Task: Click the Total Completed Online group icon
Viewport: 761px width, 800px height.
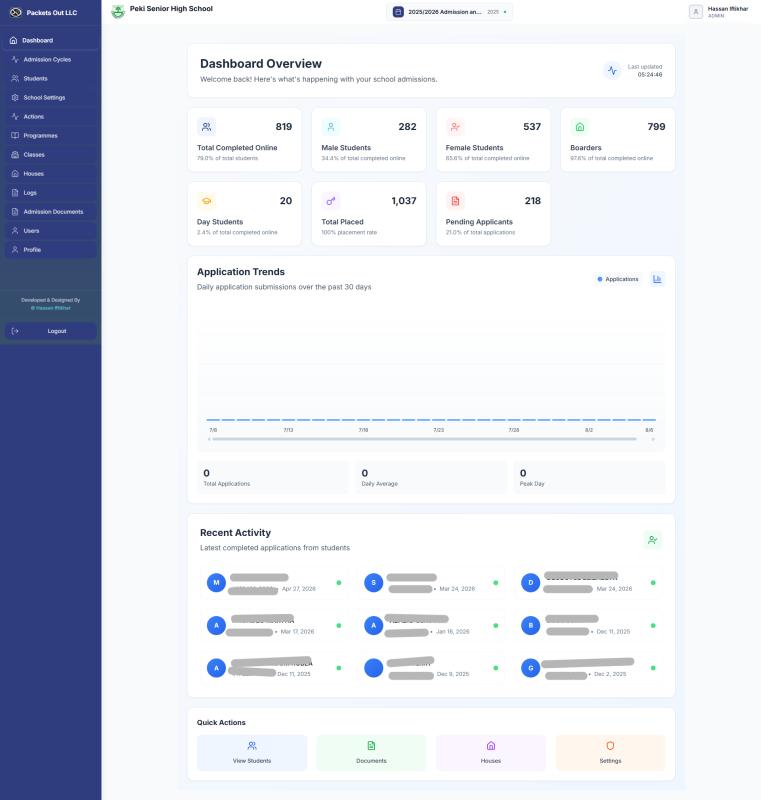Action: click(207, 127)
